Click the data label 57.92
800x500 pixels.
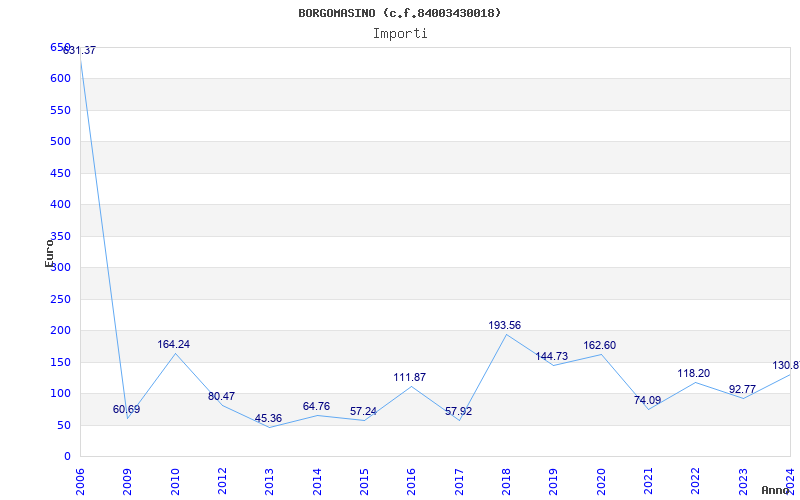[x=459, y=411]
